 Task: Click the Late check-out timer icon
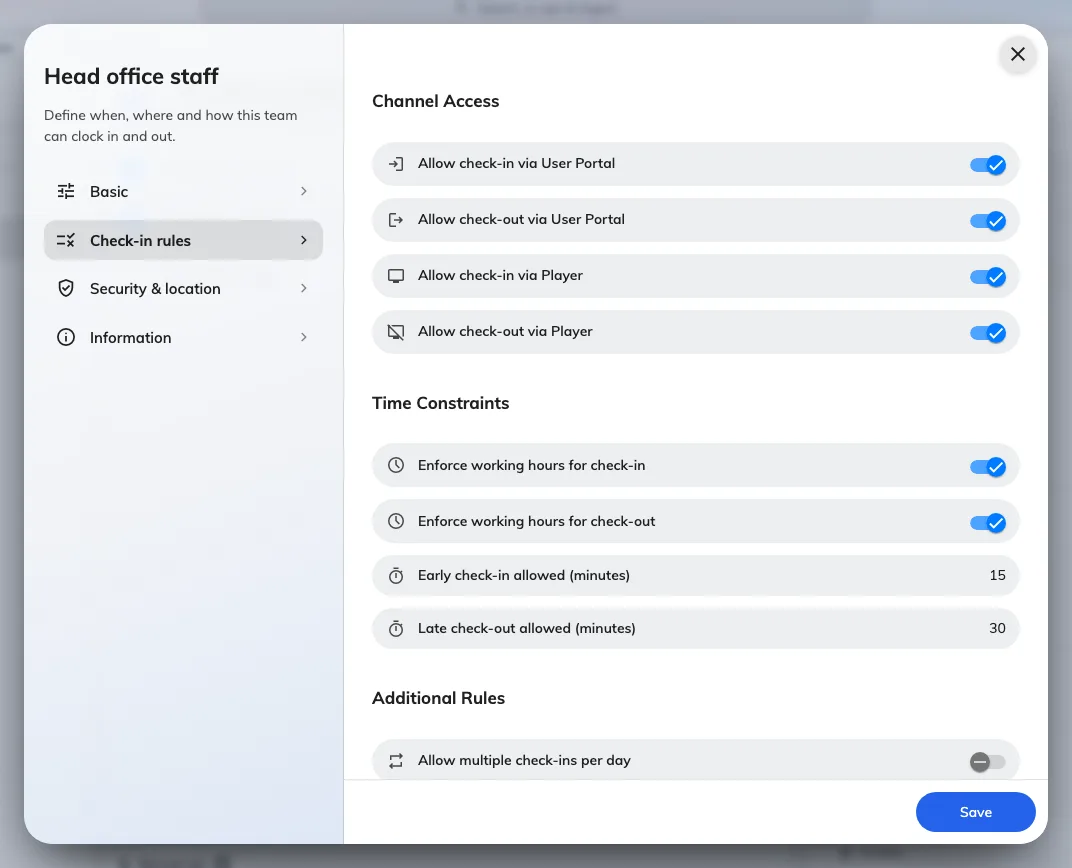[x=396, y=628]
